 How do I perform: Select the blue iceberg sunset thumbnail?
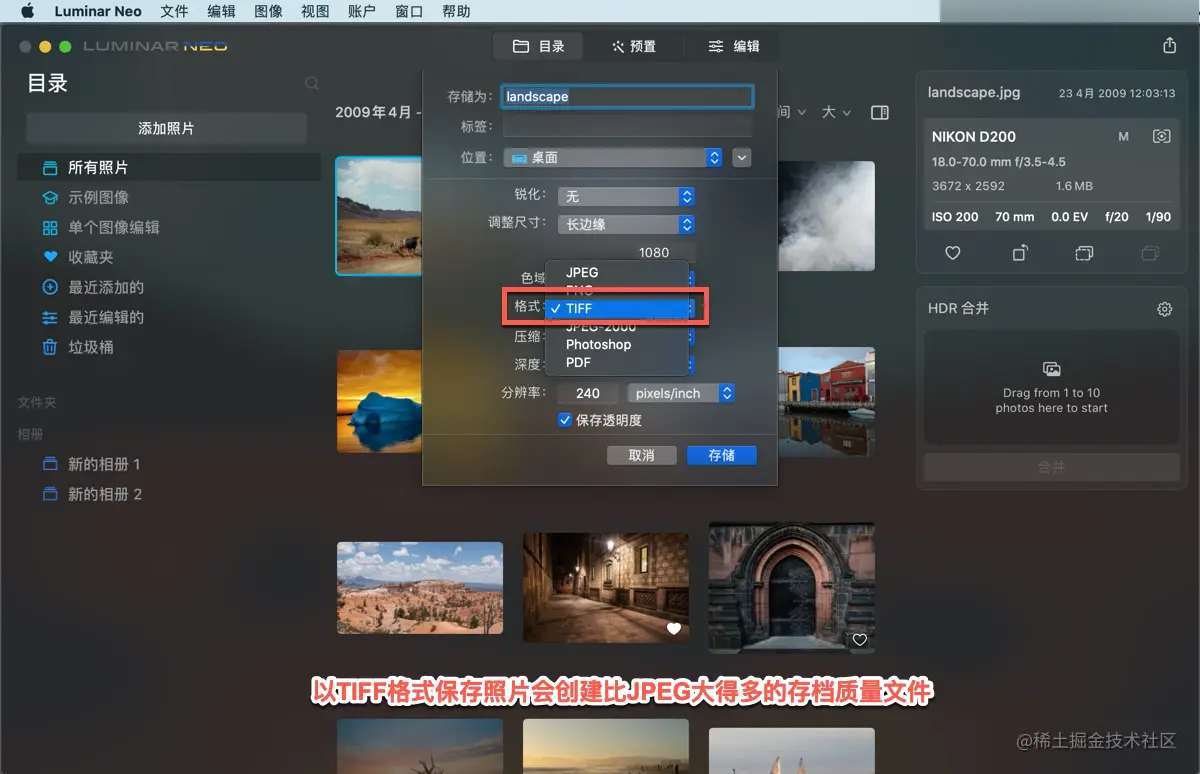click(x=380, y=401)
